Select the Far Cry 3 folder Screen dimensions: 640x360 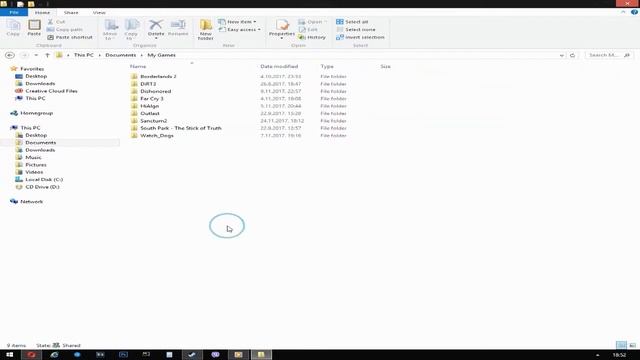[151, 98]
